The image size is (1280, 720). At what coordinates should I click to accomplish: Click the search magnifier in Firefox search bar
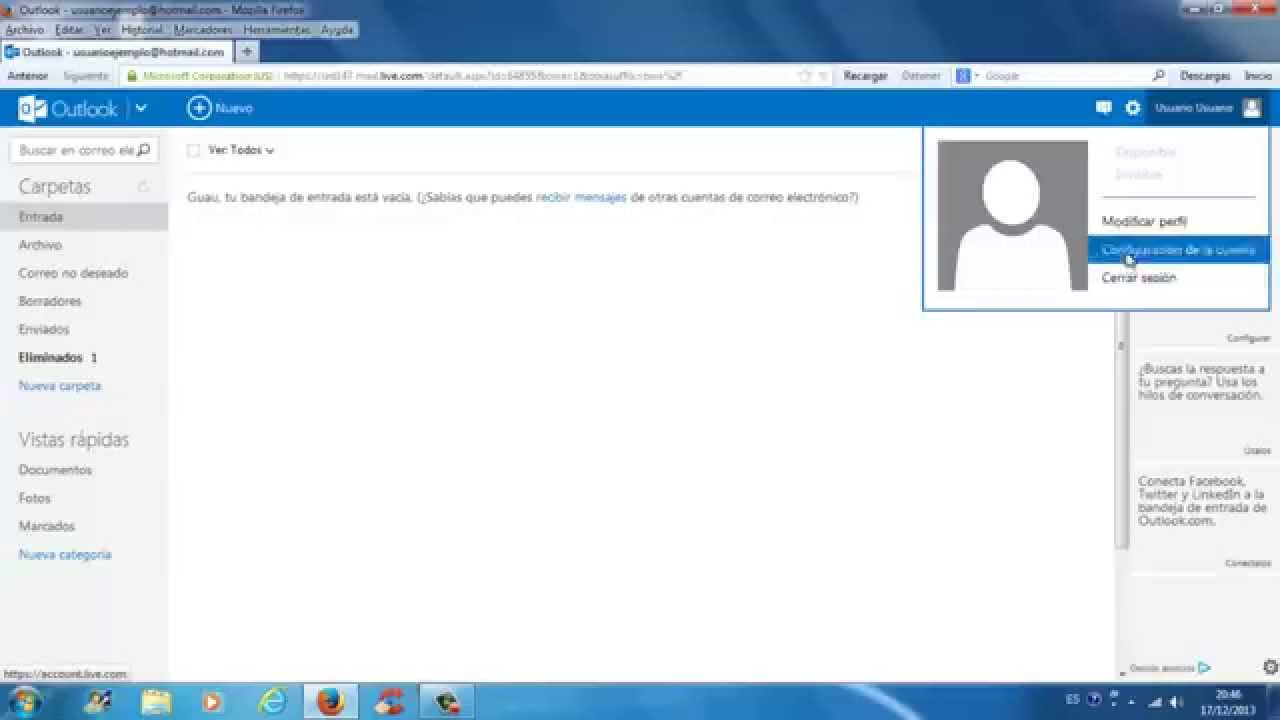coord(1159,76)
